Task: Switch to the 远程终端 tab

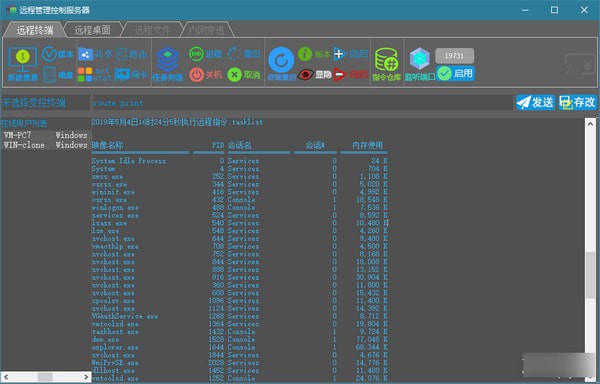Action: [35, 30]
